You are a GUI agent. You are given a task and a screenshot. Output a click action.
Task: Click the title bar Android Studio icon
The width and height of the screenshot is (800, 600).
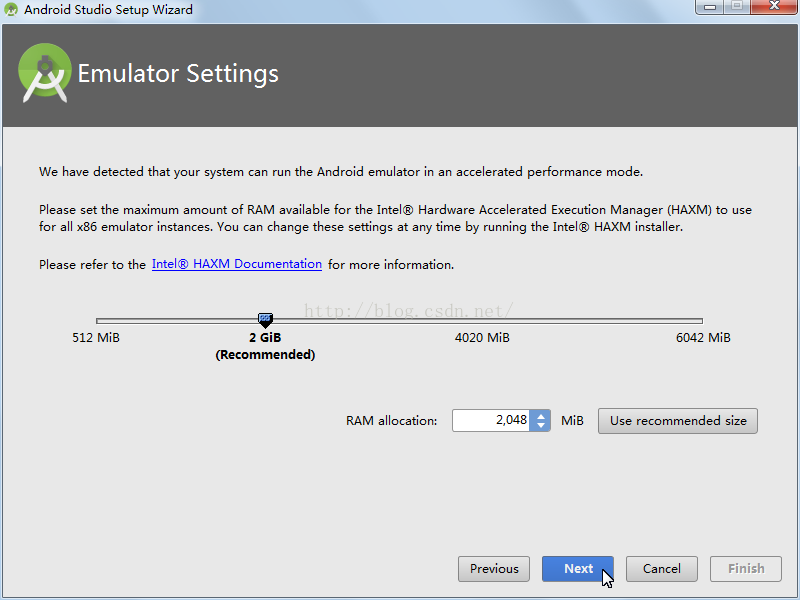pos(11,10)
